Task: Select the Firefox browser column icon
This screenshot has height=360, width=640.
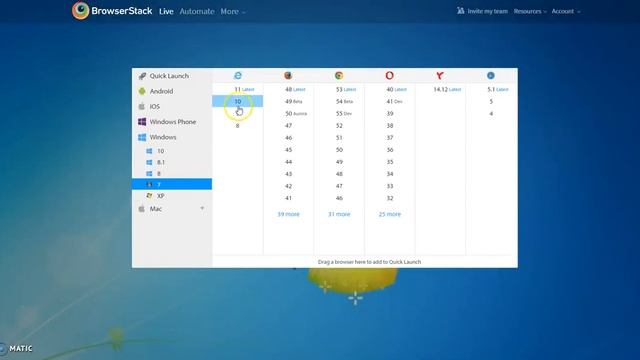Action: point(288,76)
